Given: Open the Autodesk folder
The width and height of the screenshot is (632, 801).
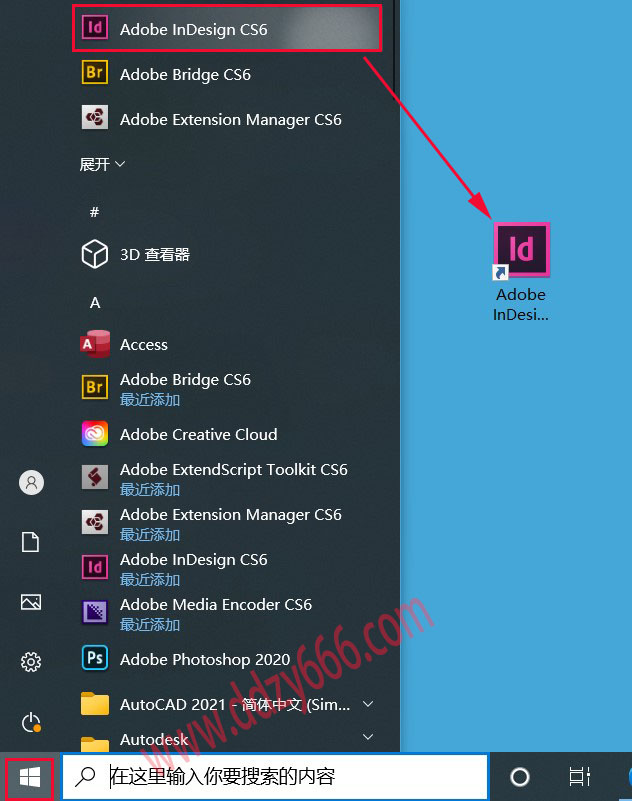Looking at the screenshot, I should [227, 739].
